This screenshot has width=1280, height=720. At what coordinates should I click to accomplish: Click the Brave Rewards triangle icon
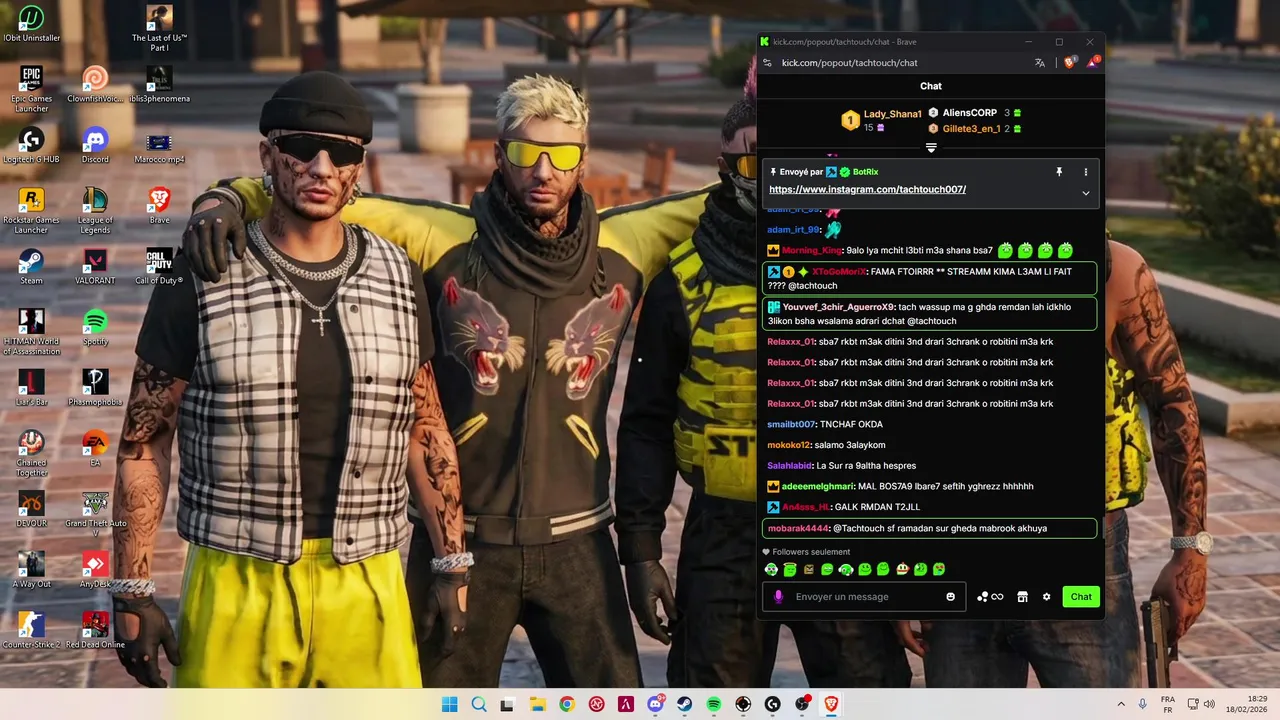[x=1093, y=62]
